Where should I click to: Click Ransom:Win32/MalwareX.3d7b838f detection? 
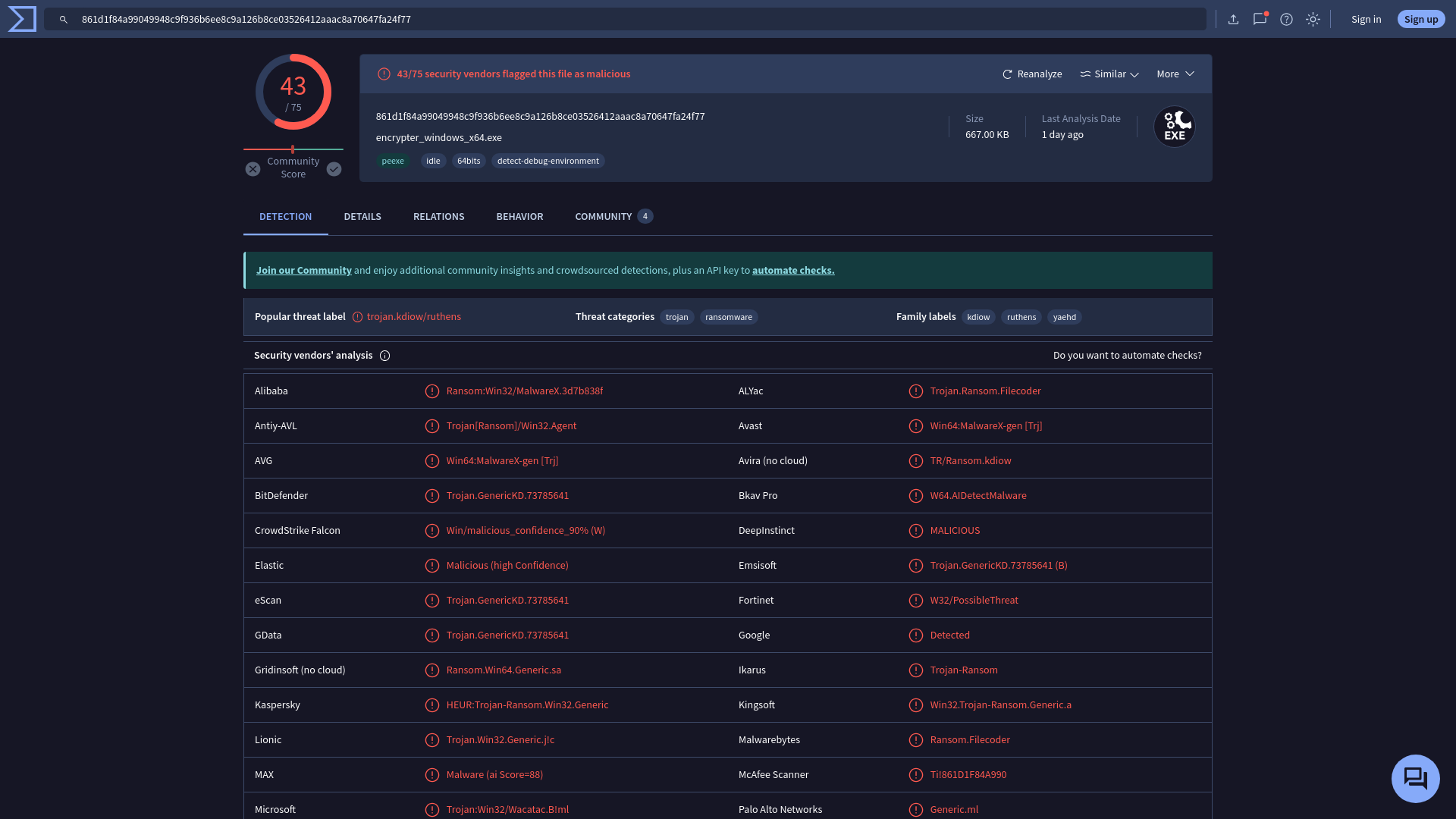[525, 391]
